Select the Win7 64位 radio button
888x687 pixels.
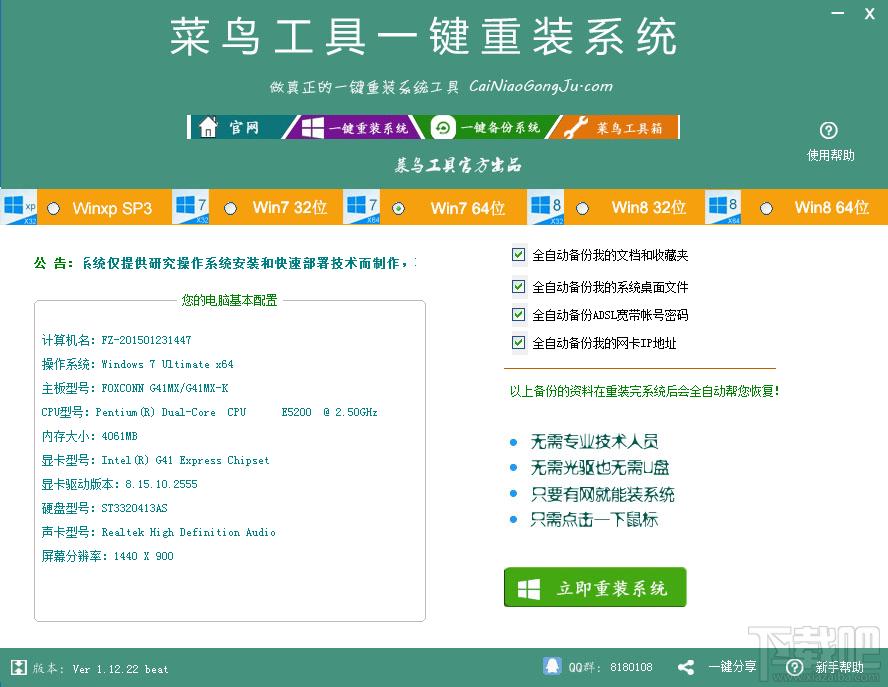click(399, 208)
